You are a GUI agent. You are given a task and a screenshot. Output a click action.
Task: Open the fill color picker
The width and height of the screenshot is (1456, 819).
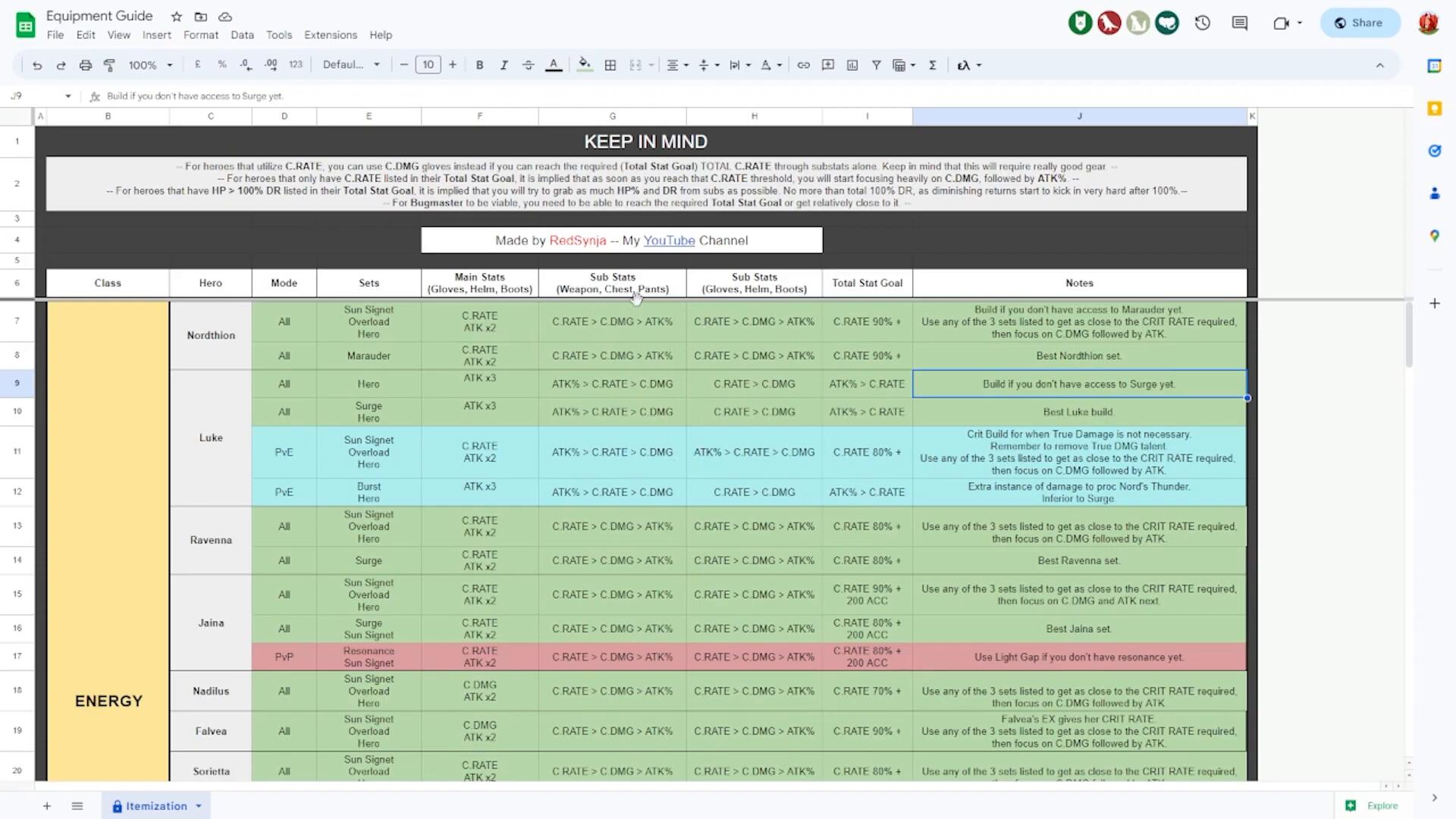click(x=584, y=65)
